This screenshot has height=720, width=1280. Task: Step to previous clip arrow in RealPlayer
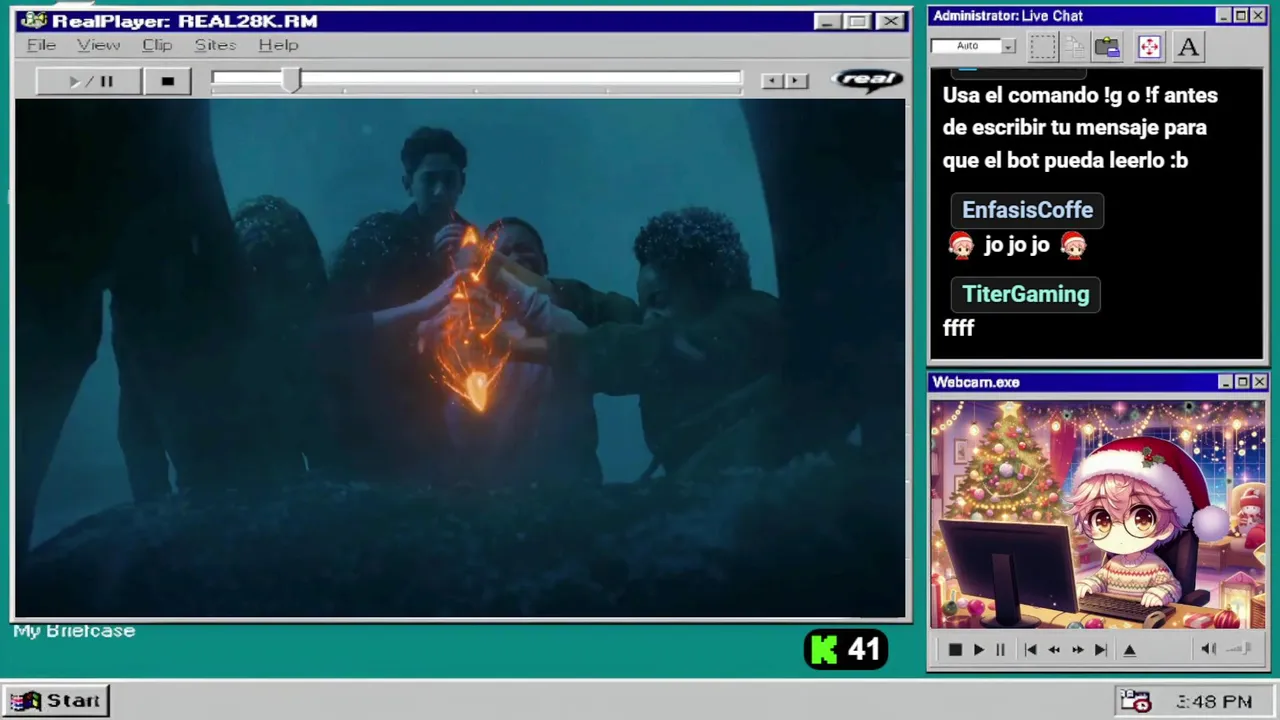coord(771,81)
